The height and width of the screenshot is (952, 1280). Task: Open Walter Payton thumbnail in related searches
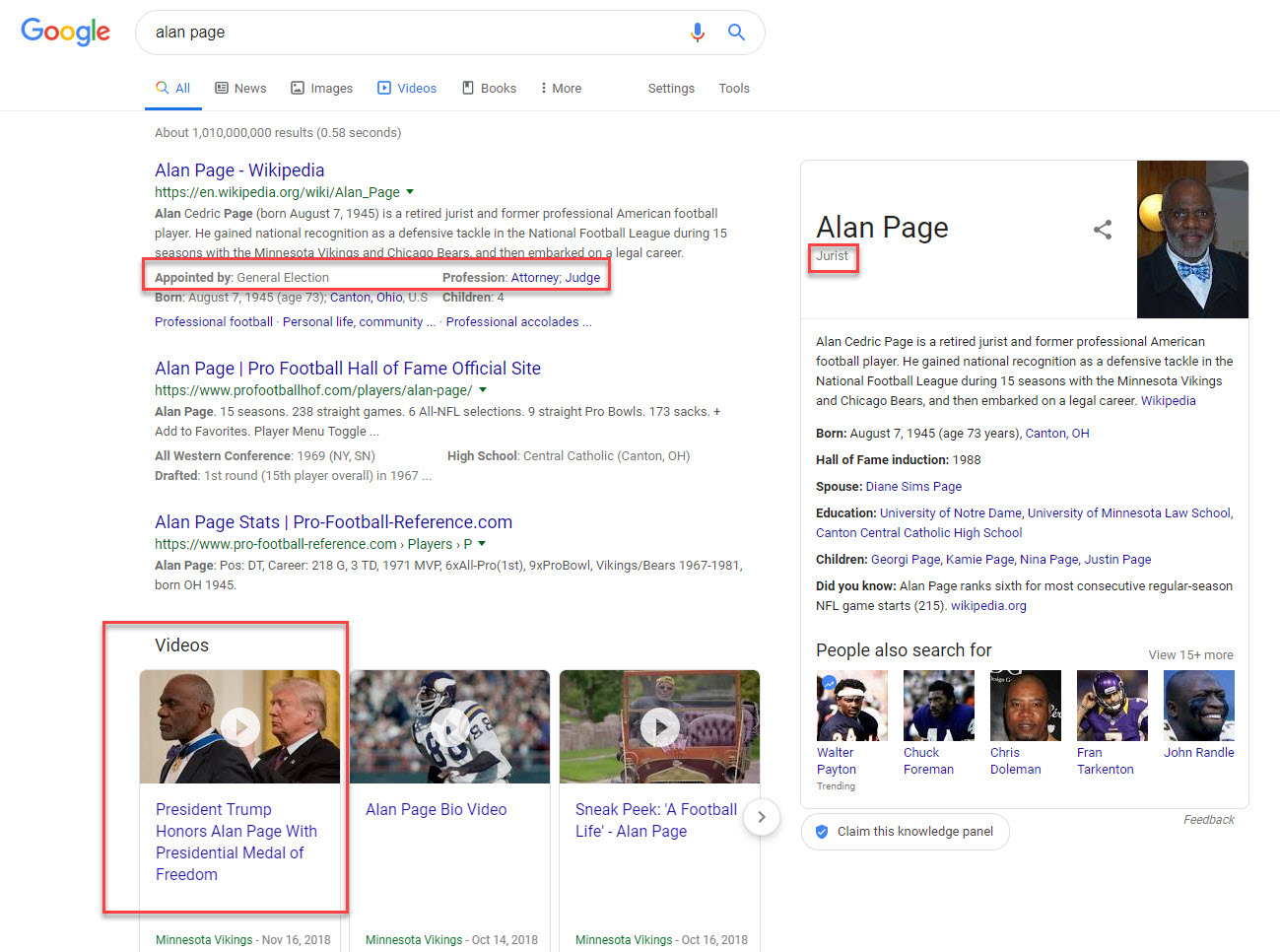tap(851, 706)
